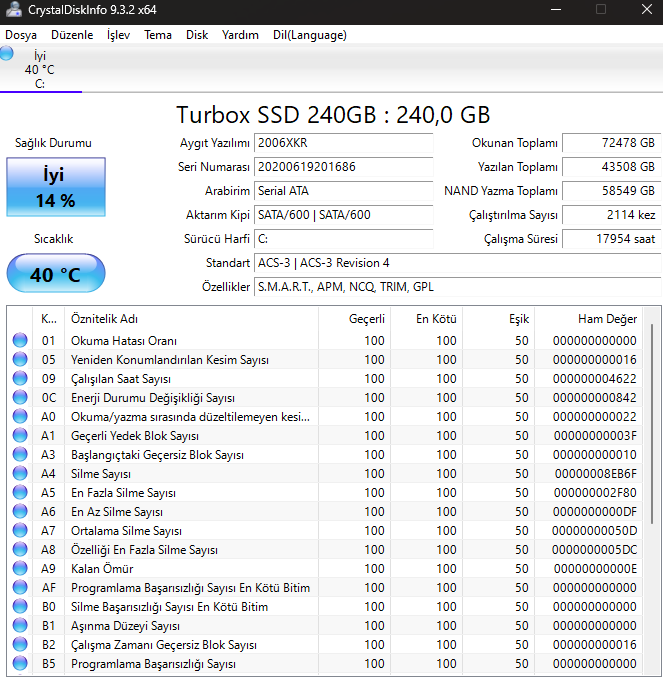This screenshot has height=677, width=663.
Task: Click the blue status orb for drive C:
Action: (8, 54)
